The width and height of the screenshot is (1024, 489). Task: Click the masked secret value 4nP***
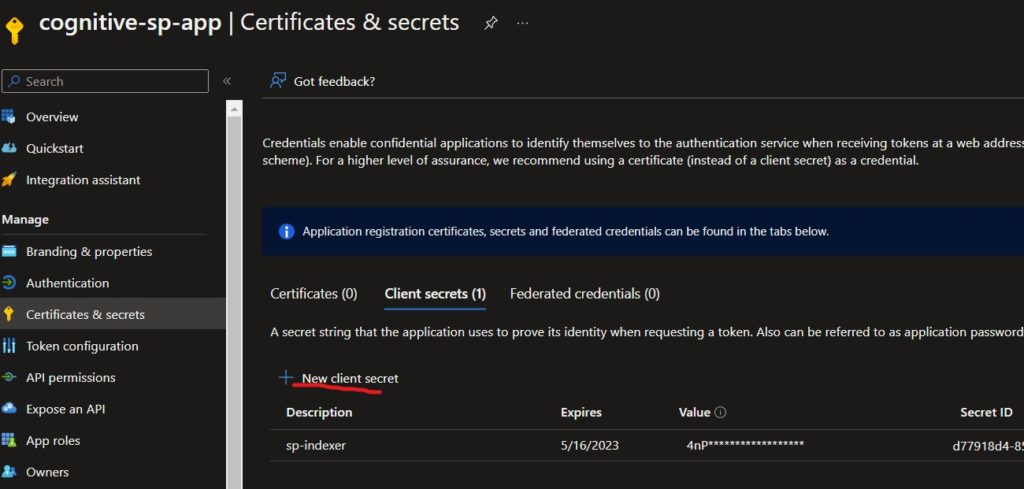(745, 445)
